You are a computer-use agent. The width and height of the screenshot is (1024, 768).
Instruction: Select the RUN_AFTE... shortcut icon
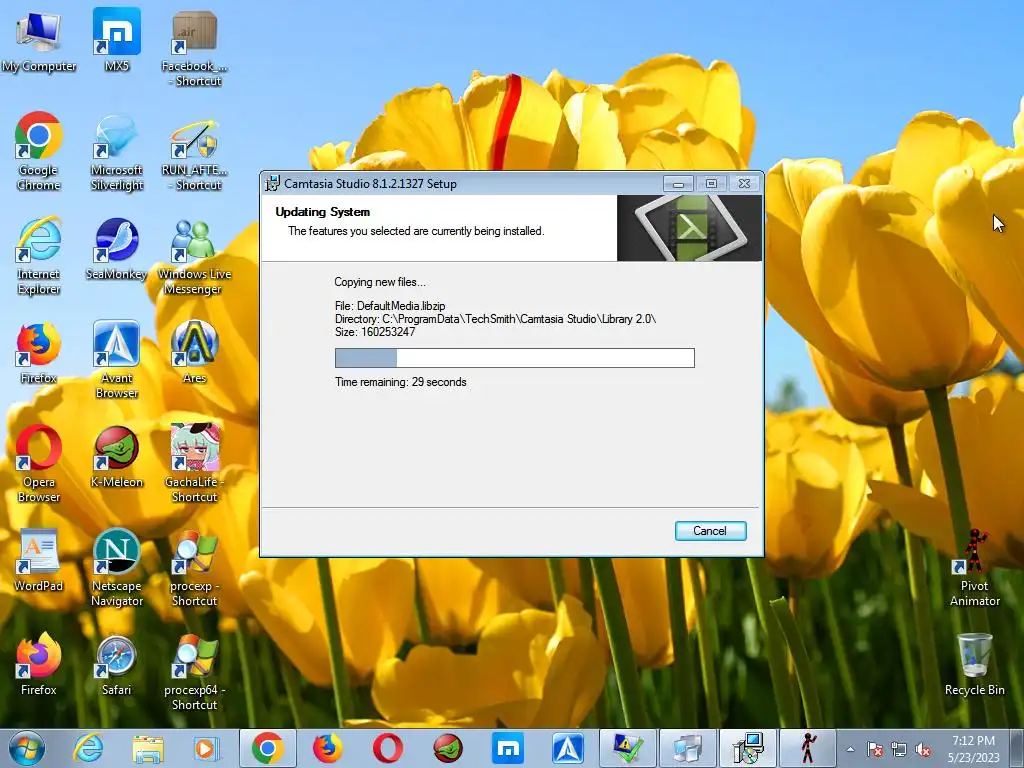point(194,153)
